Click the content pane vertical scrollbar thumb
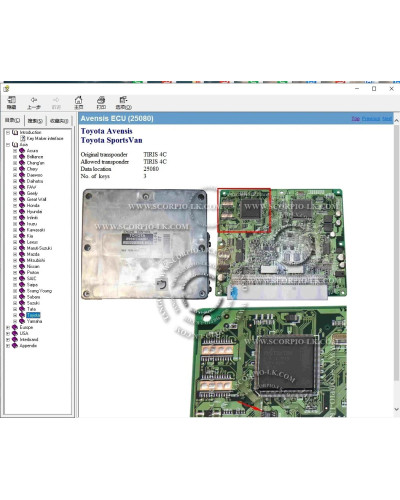 (396, 252)
